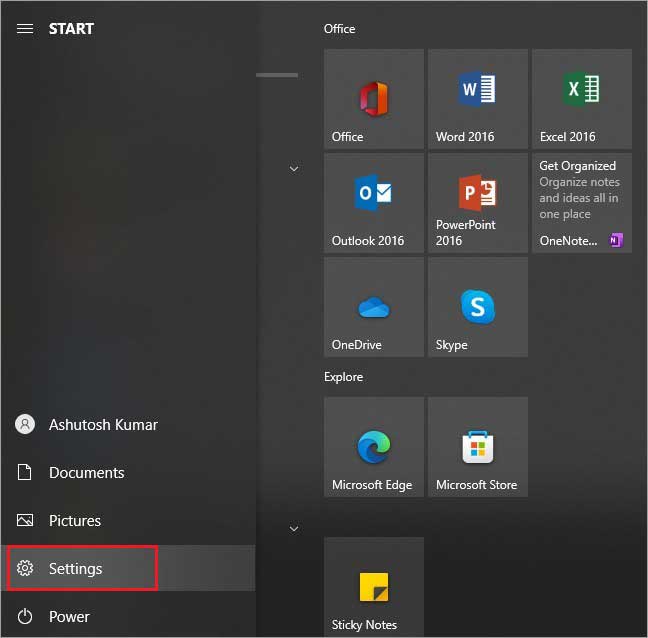Open PowerPoint 2016 tile
Screen dimensions: 648x638
(x=478, y=203)
